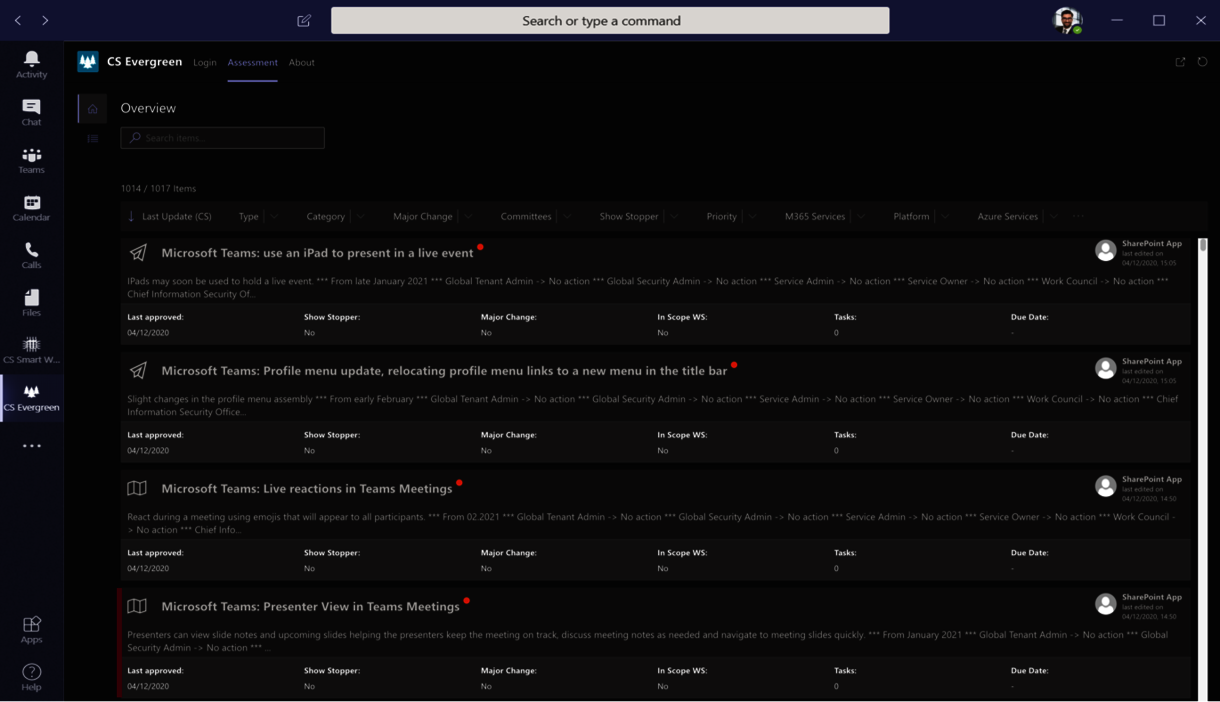Switch to the Login tab
Viewport: 1220px width, 702px height.
(205, 62)
